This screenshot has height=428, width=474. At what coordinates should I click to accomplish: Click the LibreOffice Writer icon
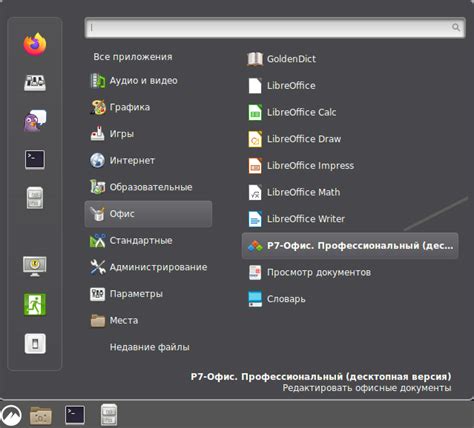(255, 219)
